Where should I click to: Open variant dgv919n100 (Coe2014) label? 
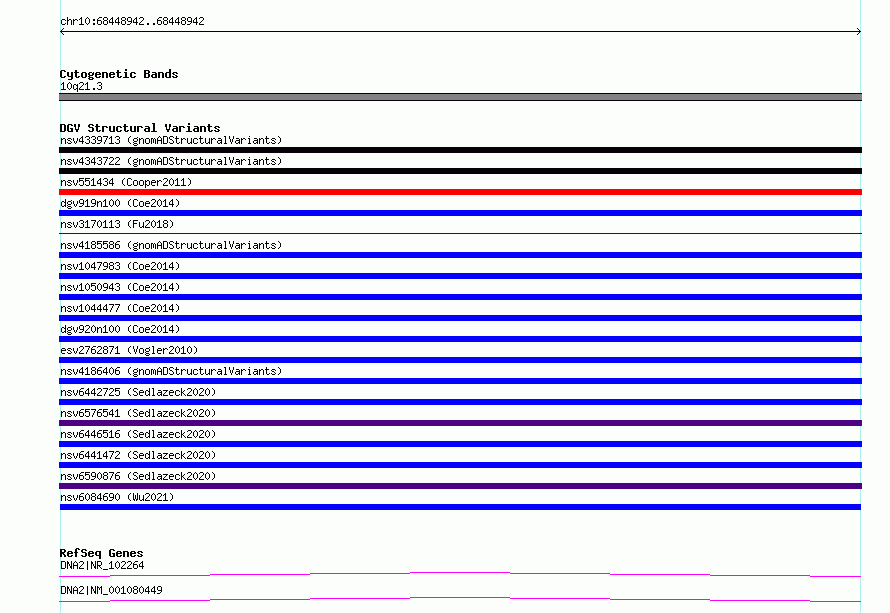120,203
